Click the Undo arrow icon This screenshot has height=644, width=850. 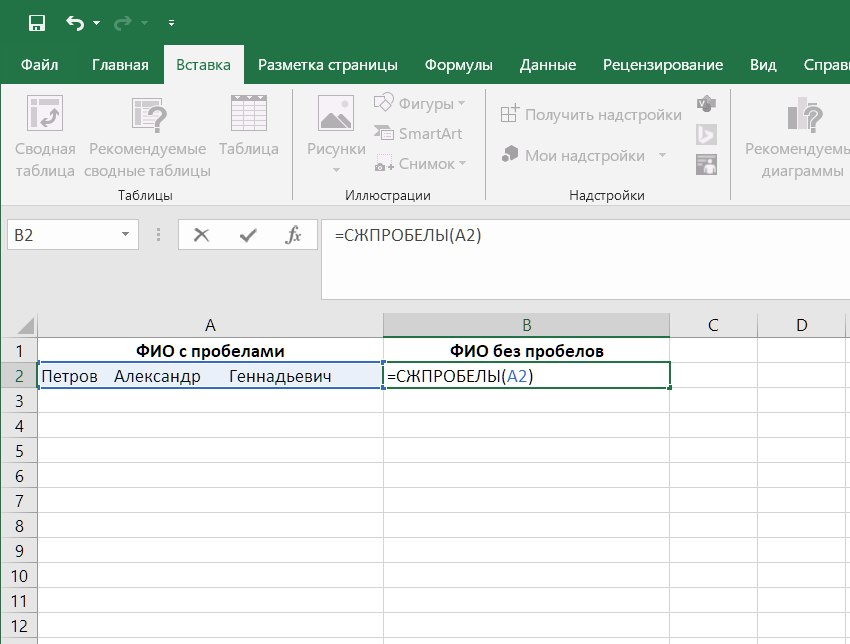pyautogui.click(x=75, y=22)
